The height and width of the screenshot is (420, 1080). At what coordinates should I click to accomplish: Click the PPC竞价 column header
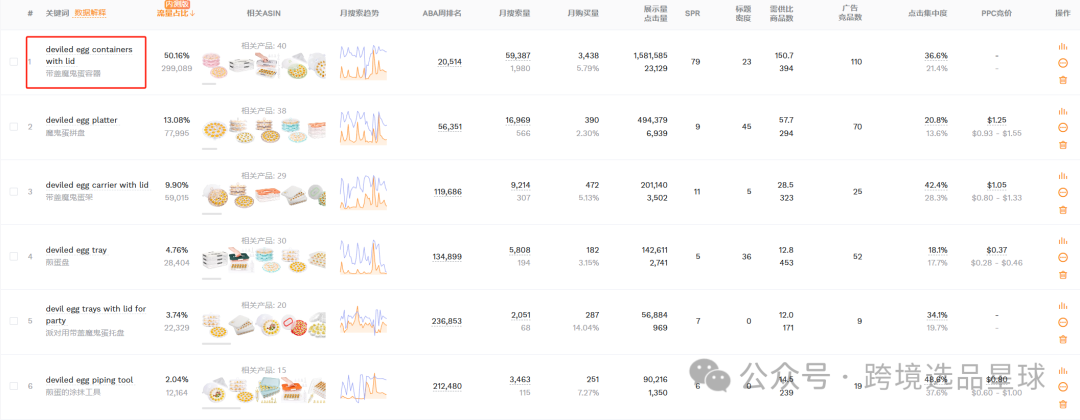coord(997,13)
